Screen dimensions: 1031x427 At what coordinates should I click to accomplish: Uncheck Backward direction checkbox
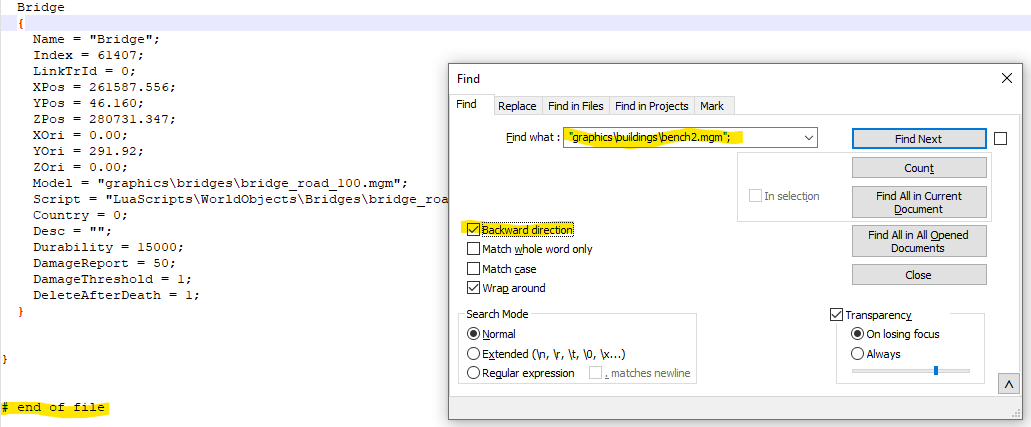(x=473, y=230)
